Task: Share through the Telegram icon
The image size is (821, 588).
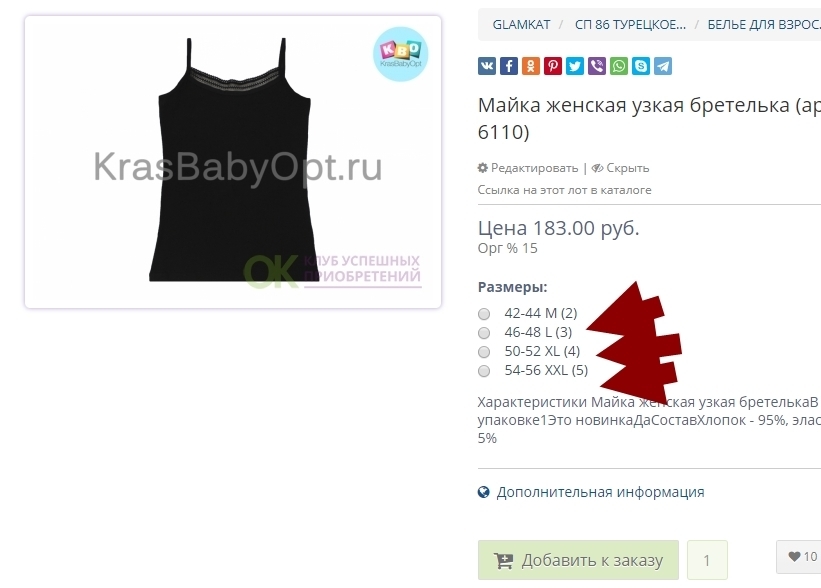Action: click(662, 66)
